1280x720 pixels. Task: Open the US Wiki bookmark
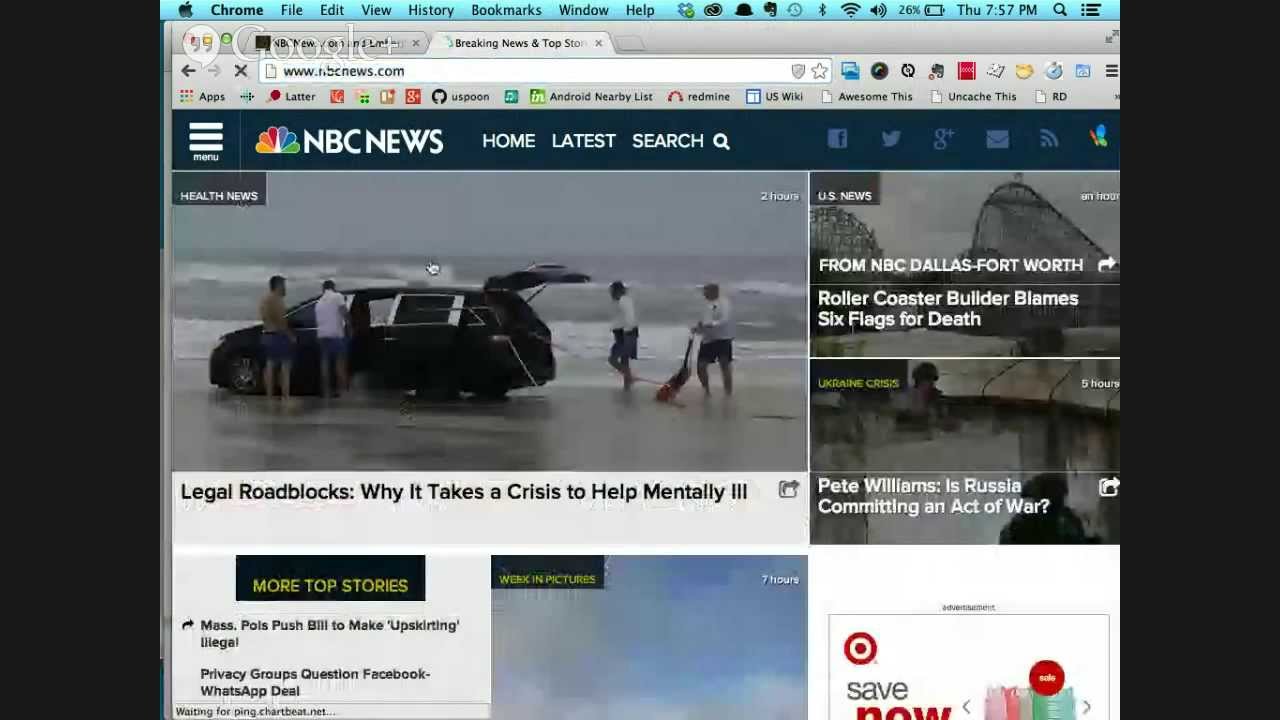tap(774, 97)
